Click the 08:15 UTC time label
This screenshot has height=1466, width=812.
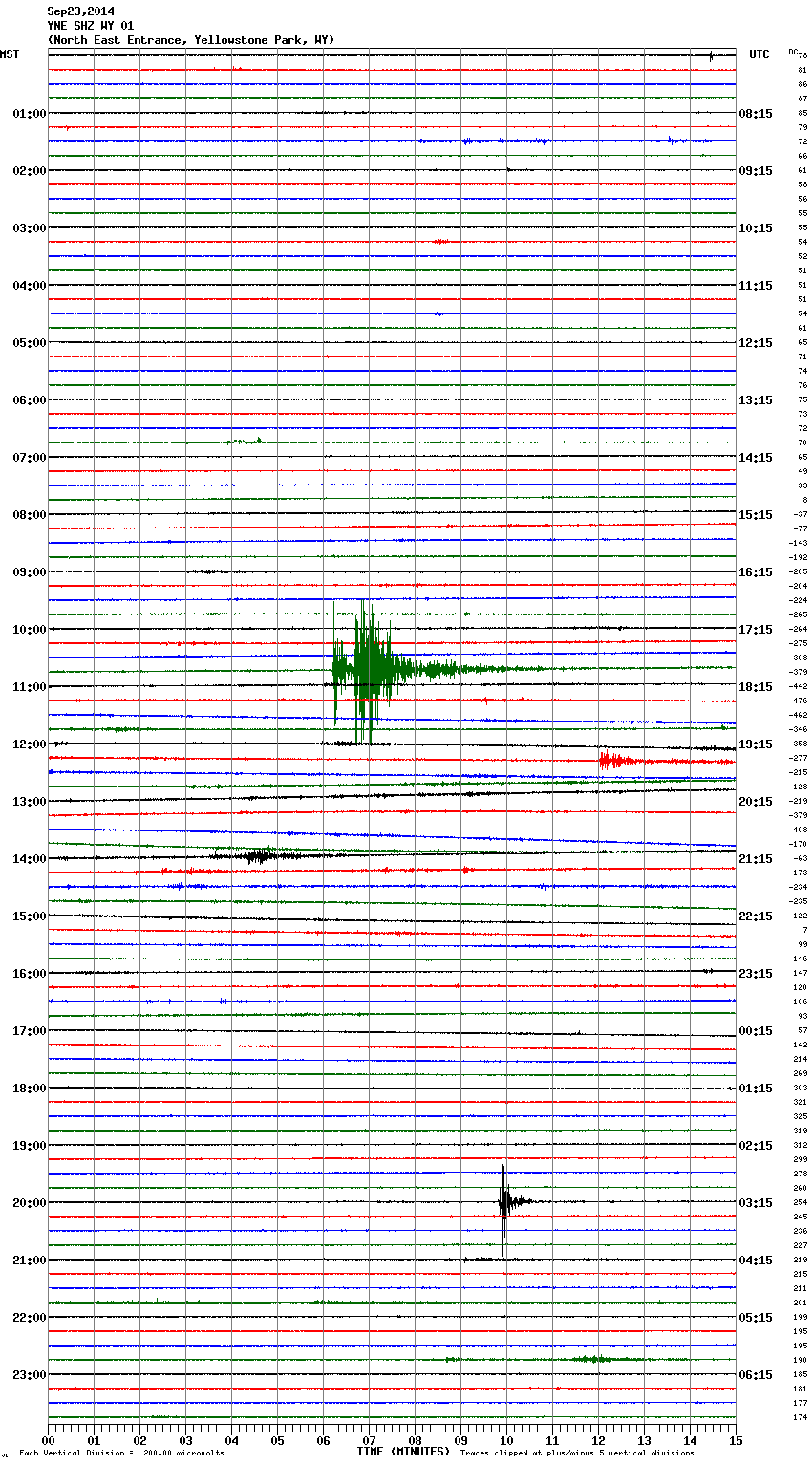tap(756, 114)
